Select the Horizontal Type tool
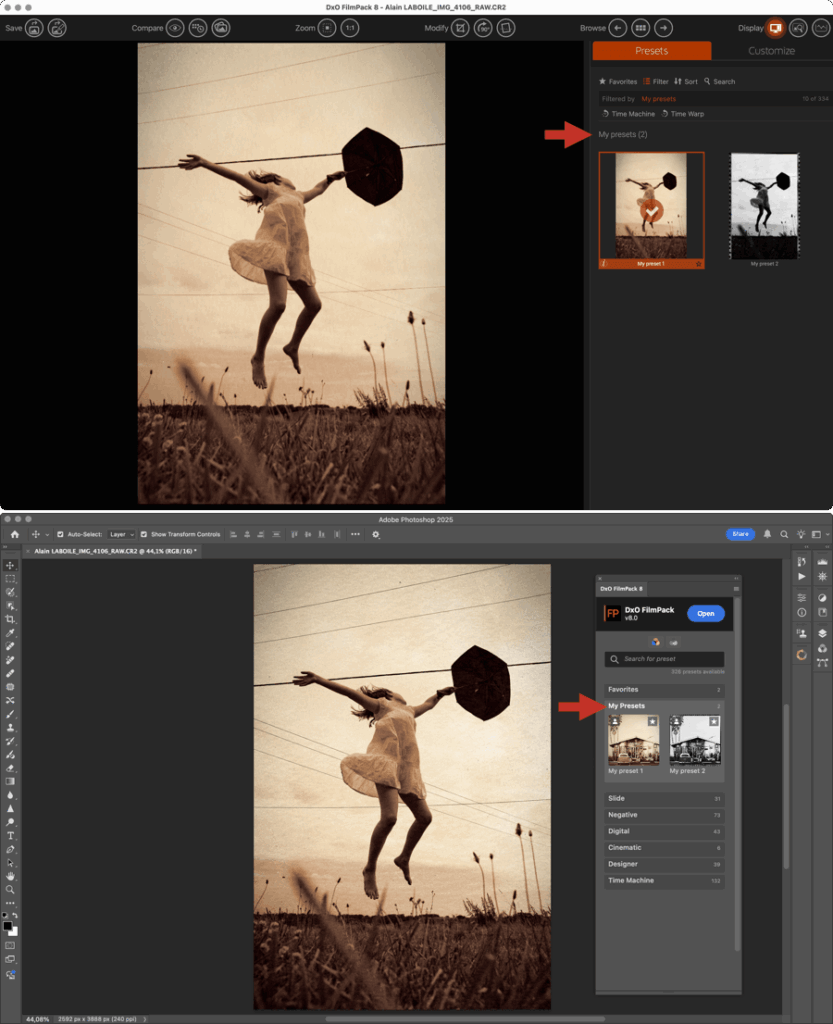Viewport: 833px width, 1024px height. pyautogui.click(x=11, y=835)
